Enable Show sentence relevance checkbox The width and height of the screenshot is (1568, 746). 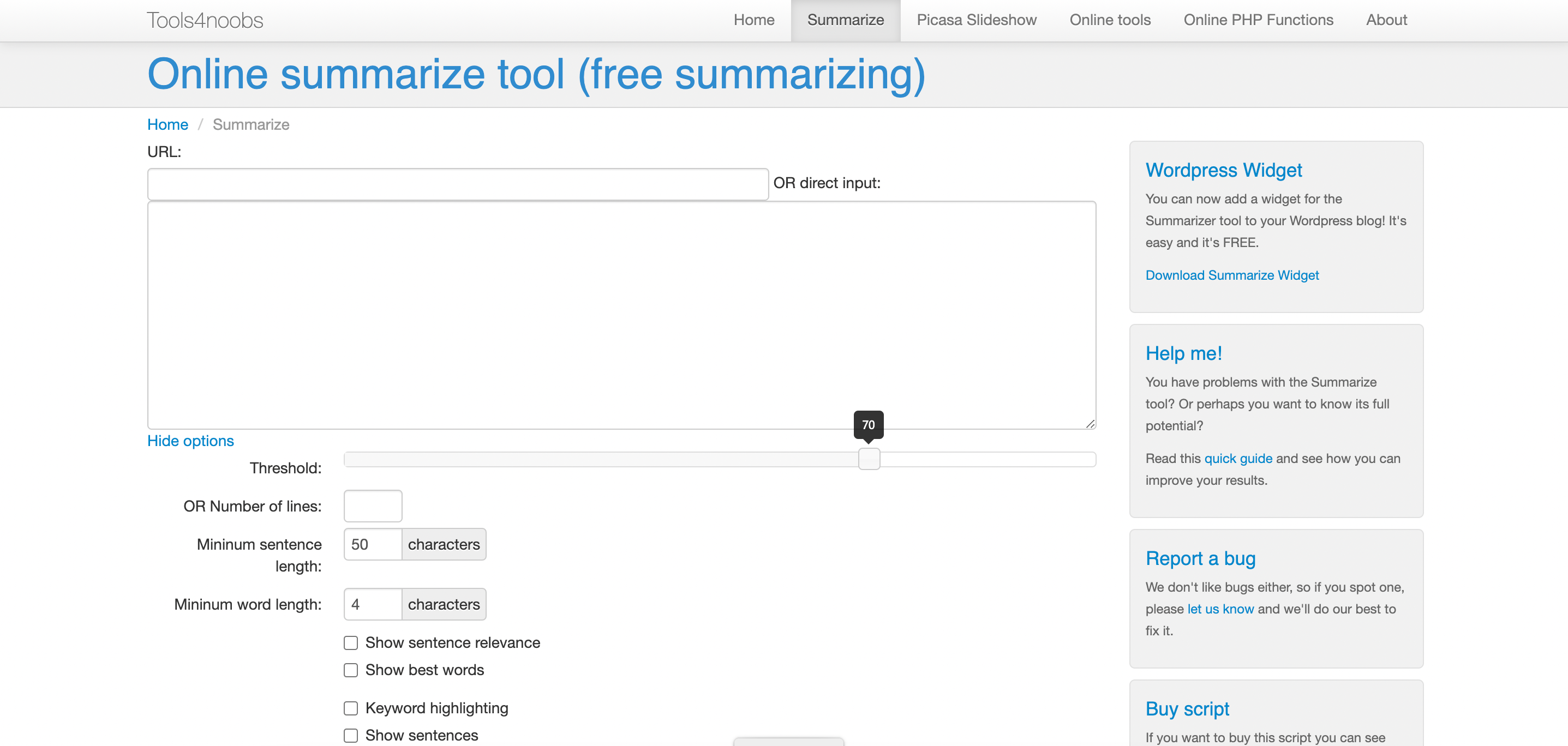[351, 642]
